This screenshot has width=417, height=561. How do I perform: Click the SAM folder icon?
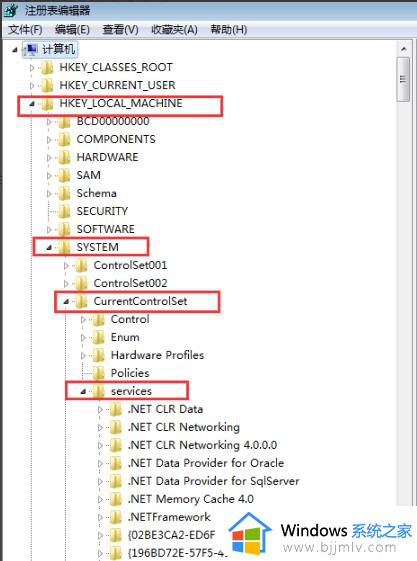point(64,175)
